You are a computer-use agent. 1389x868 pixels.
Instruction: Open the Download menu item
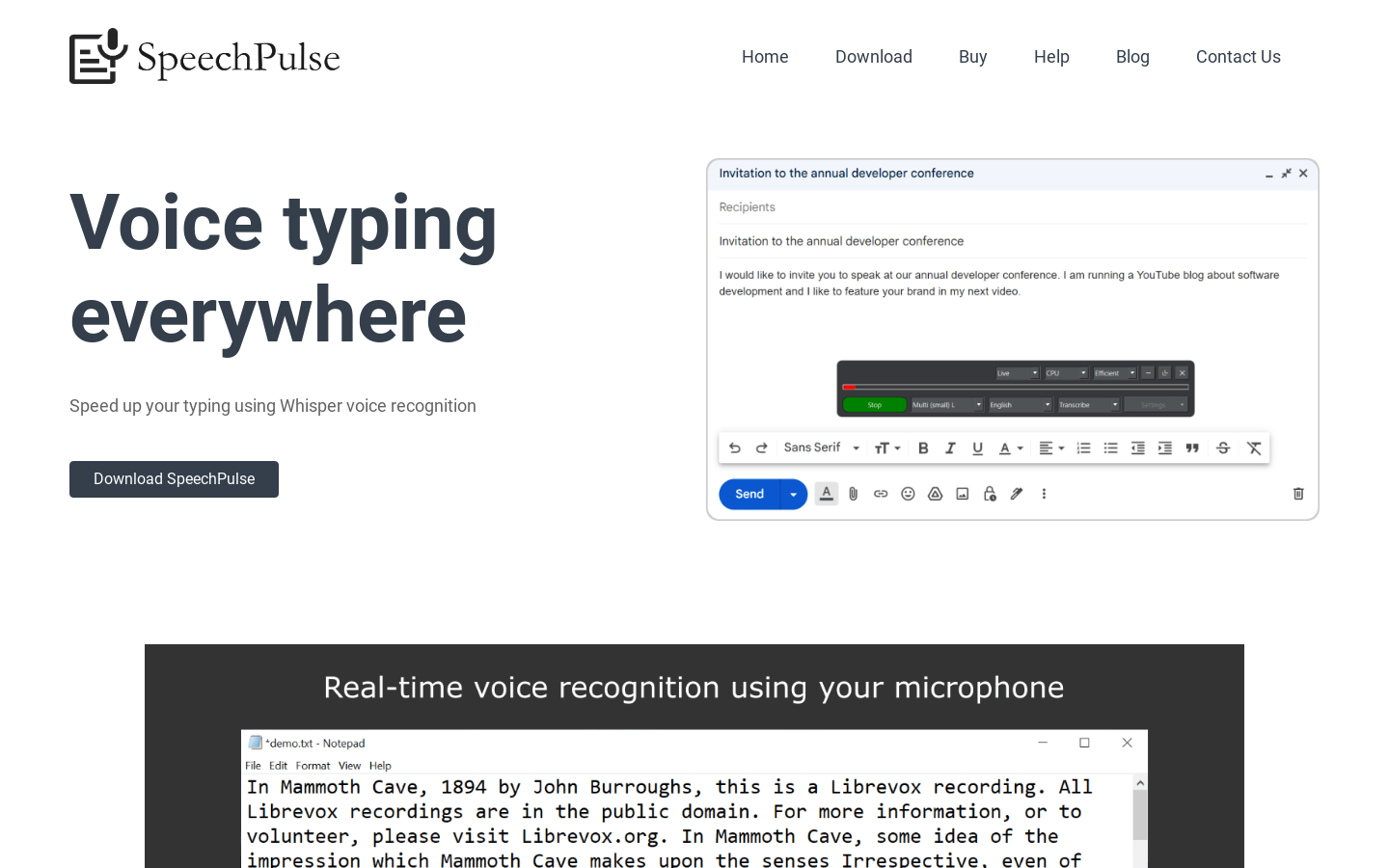click(874, 56)
